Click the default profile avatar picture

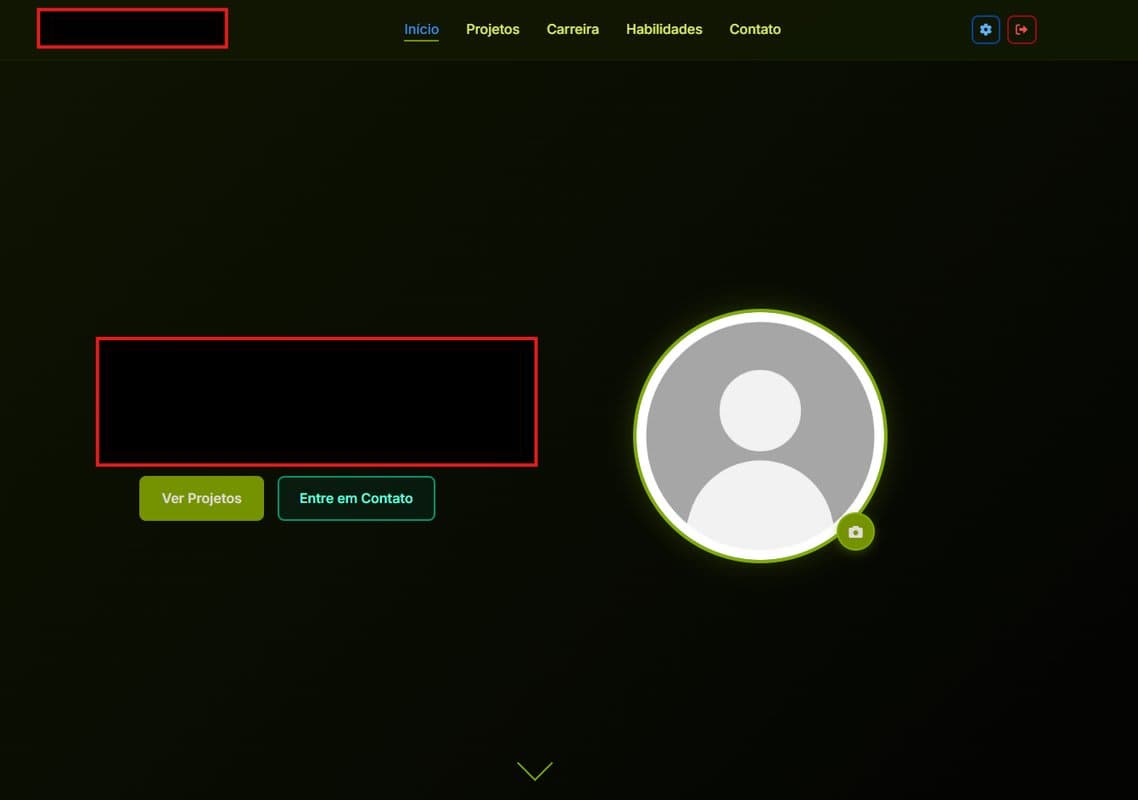point(760,436)
